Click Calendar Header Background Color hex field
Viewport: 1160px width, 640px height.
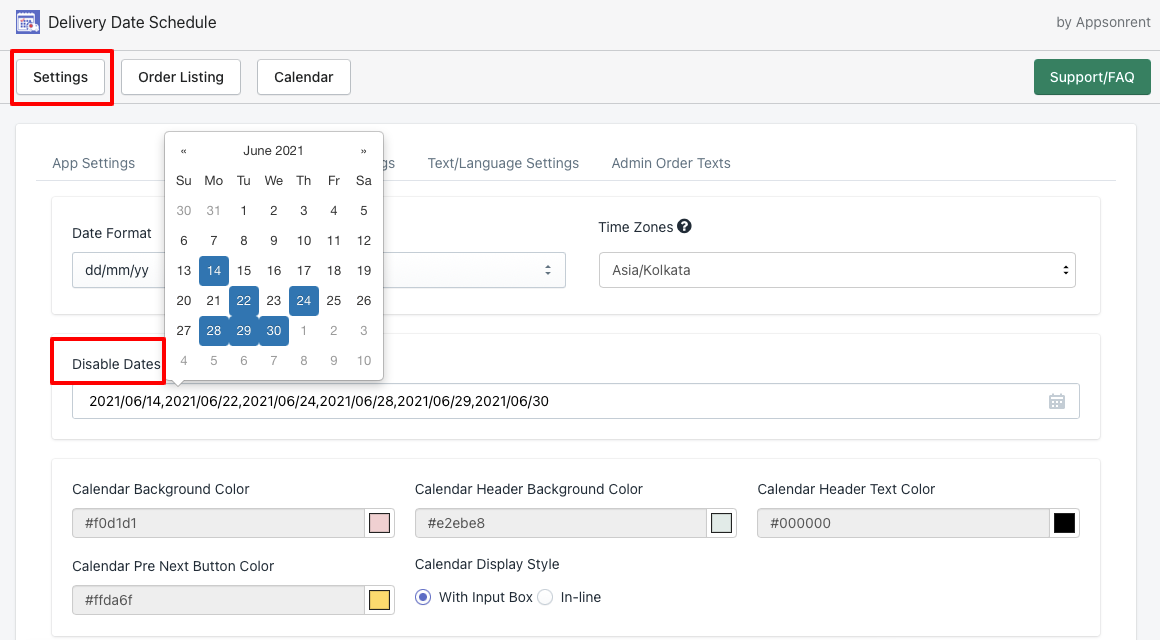[x=561, y=523]
